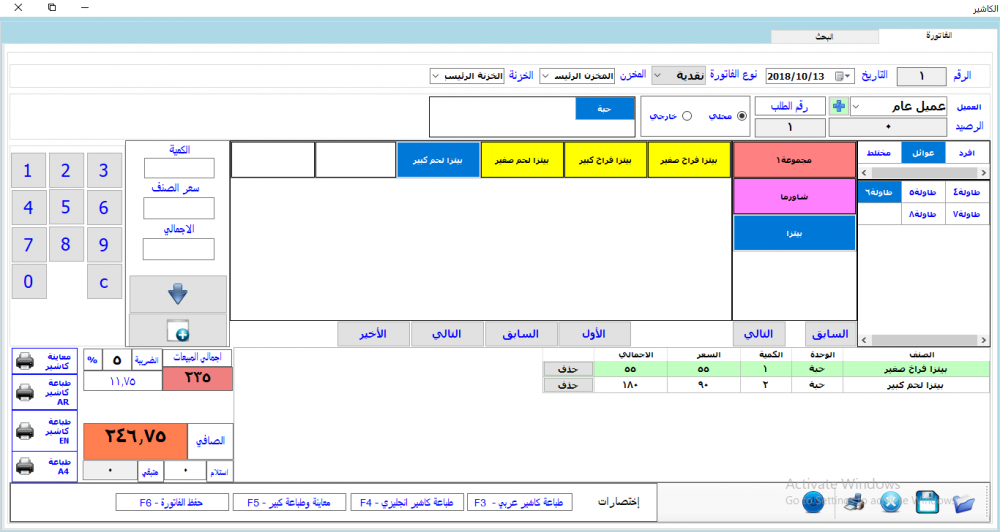Screen dimensions: 1000x532
Task: Click the الأخير items navigation button
Action: (x=373, y=334)
